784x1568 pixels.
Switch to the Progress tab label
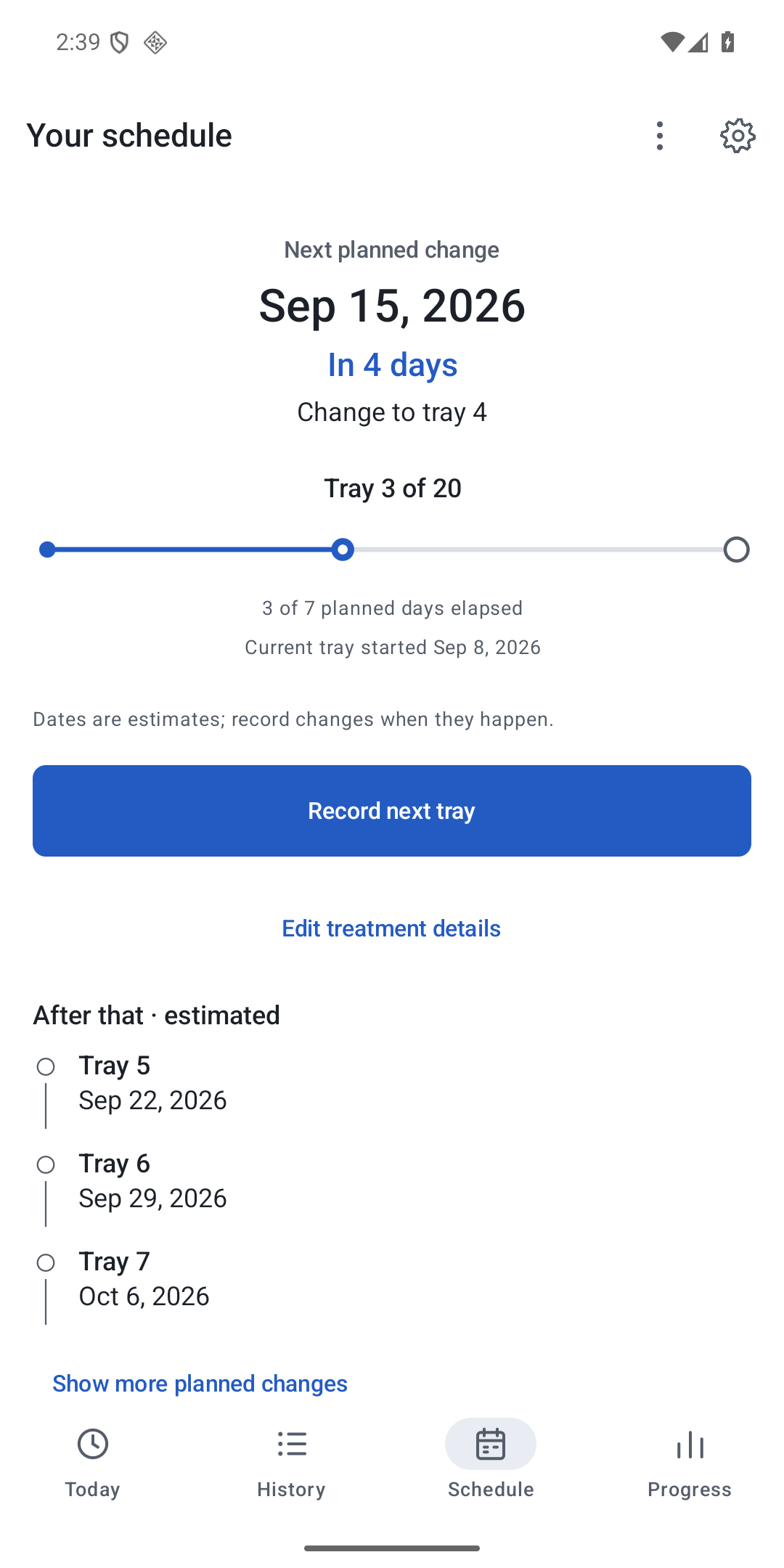[690, 1490]
